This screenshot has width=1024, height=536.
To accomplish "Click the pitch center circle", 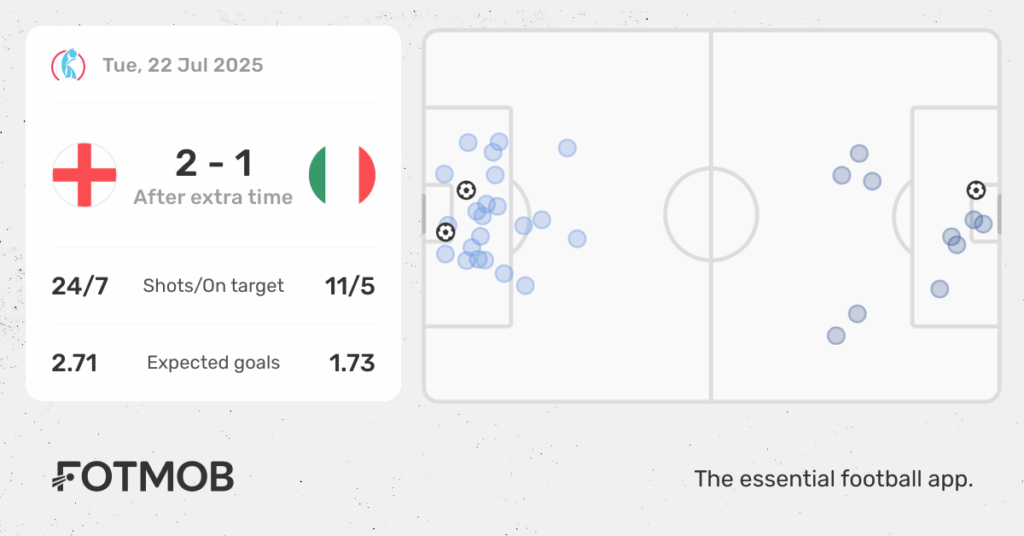I will 711,214.
